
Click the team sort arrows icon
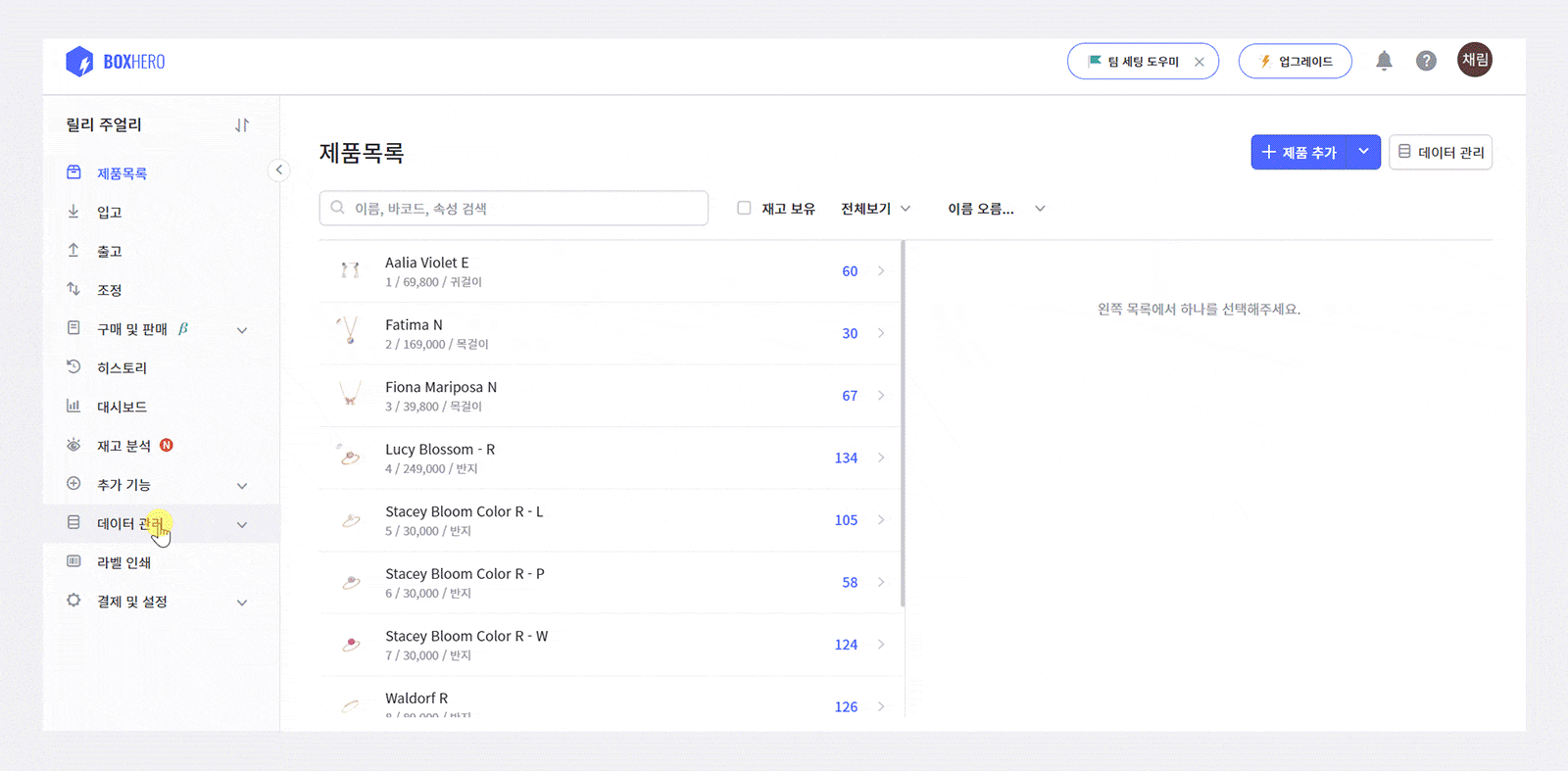tap(242, 125)
